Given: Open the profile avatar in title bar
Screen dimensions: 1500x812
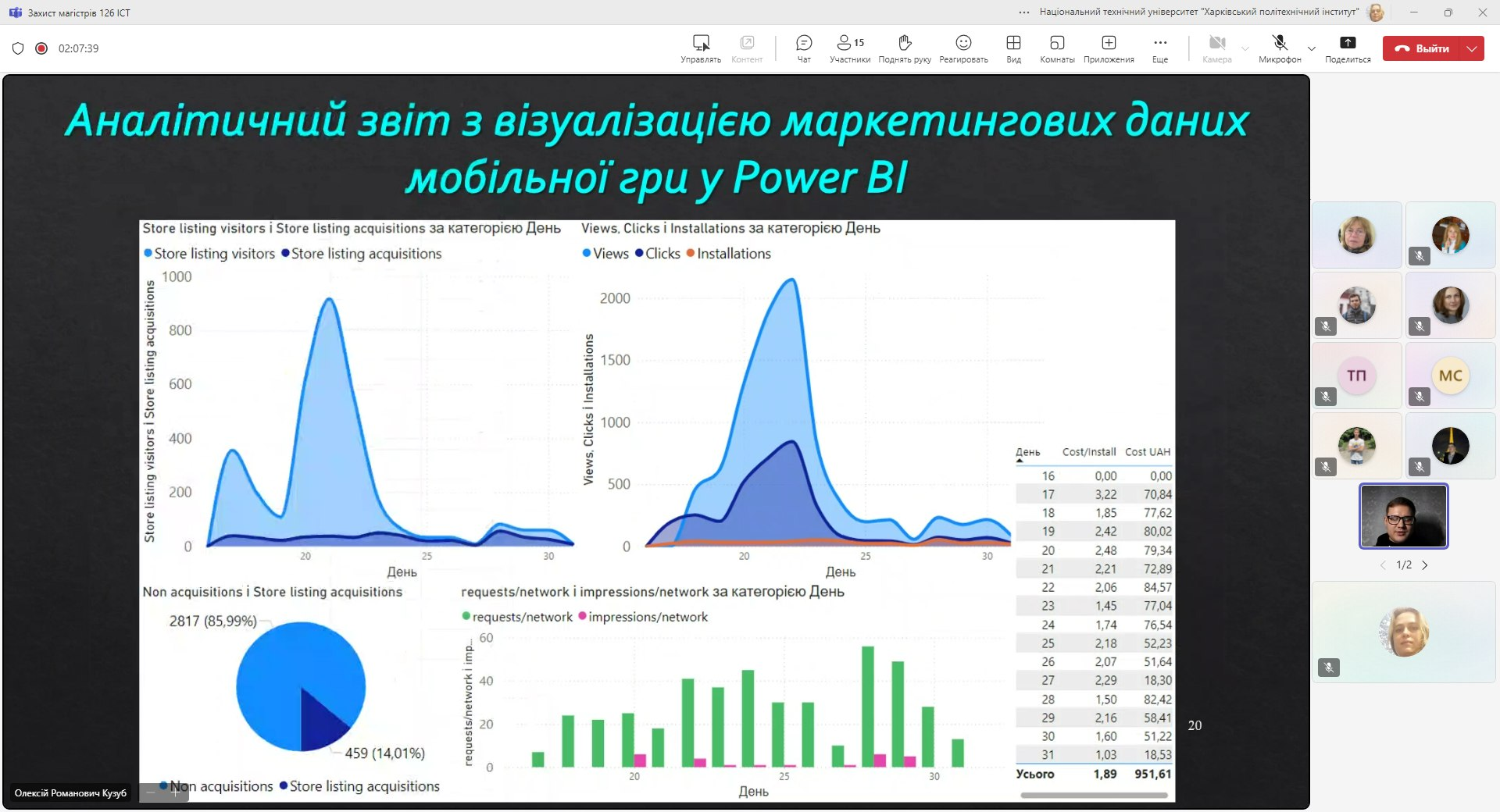Looking at the screenshot, I should tap(1377, 12).
